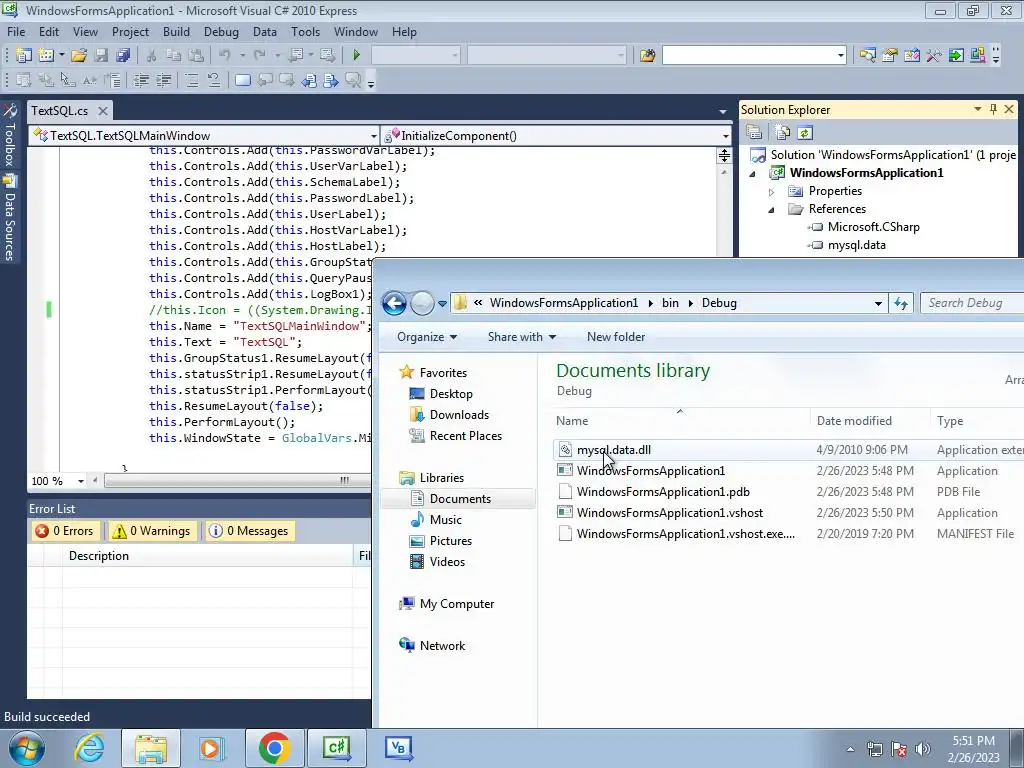The height and width of the screenshot is (768, 1024).
Task: Open the empty Find combo box dropdown
Action: coord(840,56)
